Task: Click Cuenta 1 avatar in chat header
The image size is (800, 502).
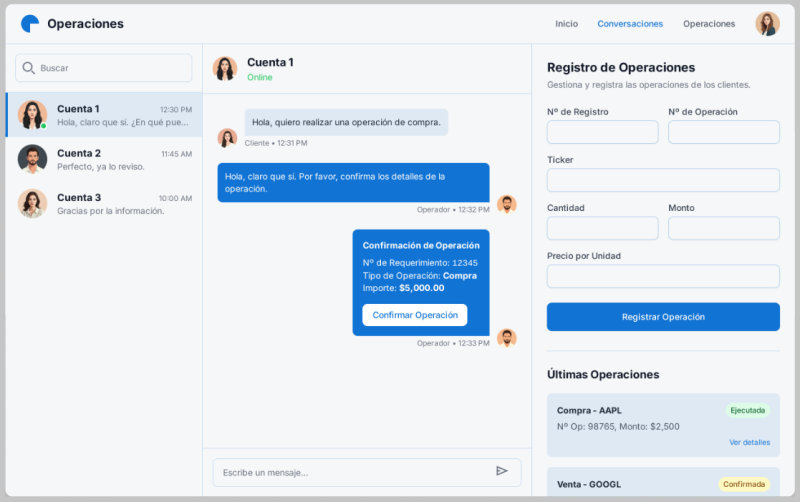Action: [225, 68]
